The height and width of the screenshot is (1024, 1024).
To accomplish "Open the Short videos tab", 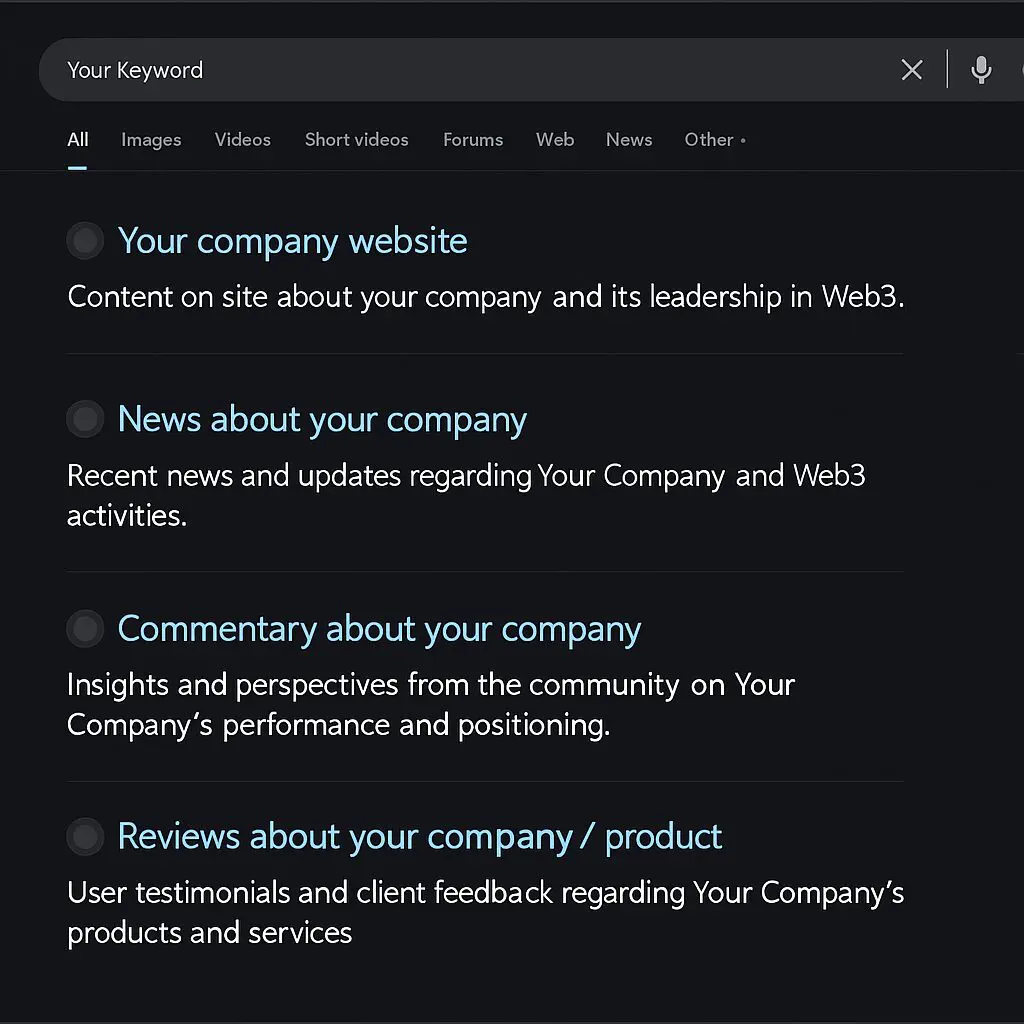I will coord(356,140).
